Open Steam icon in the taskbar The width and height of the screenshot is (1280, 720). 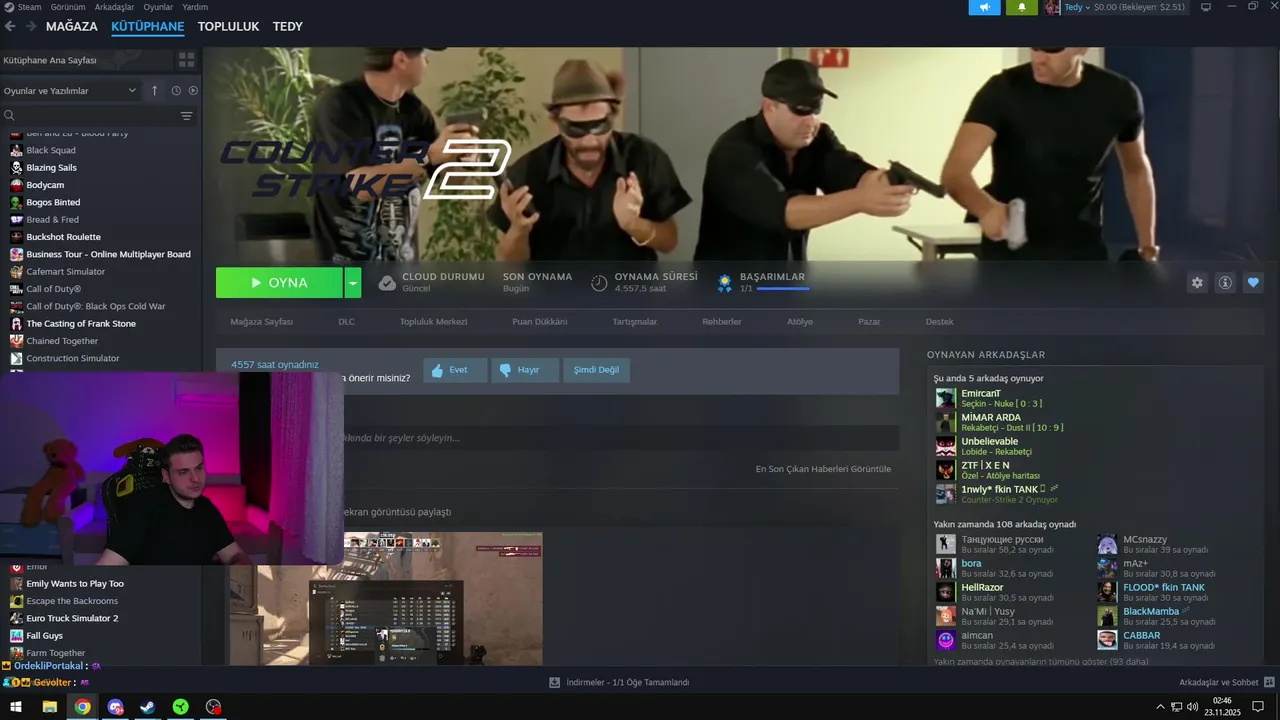click(x=147, y=707)
